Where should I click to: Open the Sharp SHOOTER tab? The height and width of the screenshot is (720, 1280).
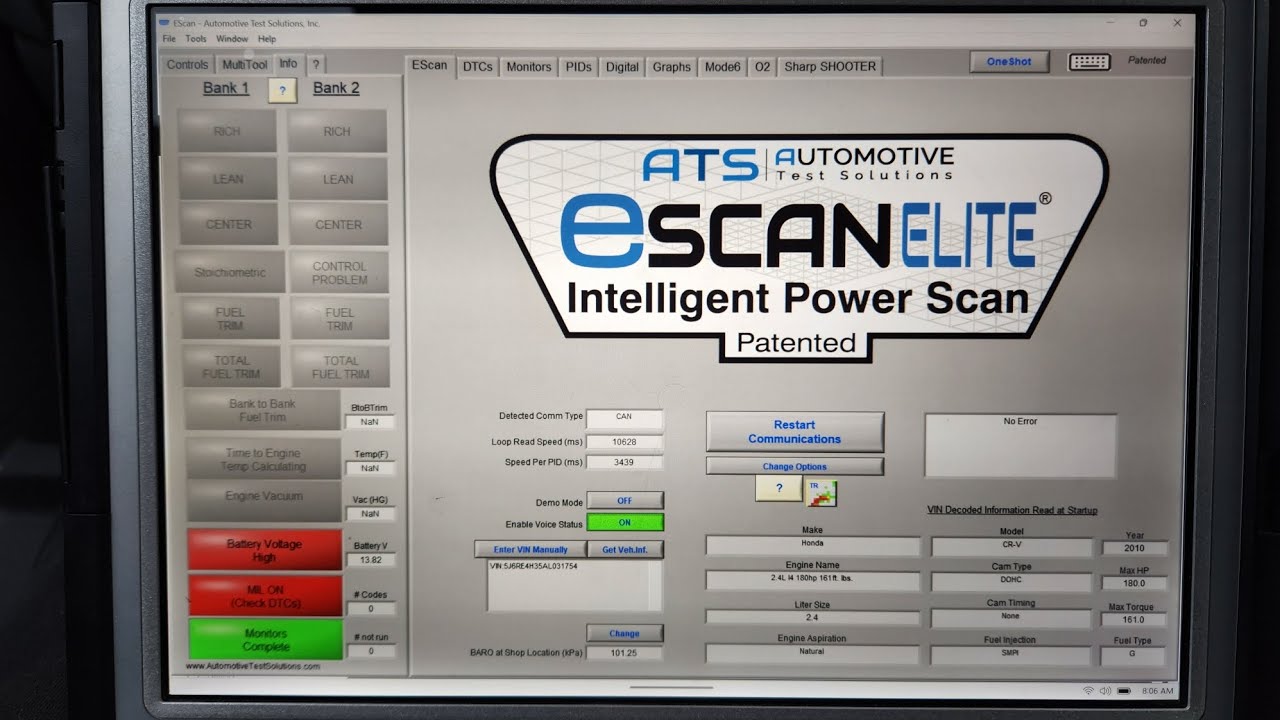(830, 67)
